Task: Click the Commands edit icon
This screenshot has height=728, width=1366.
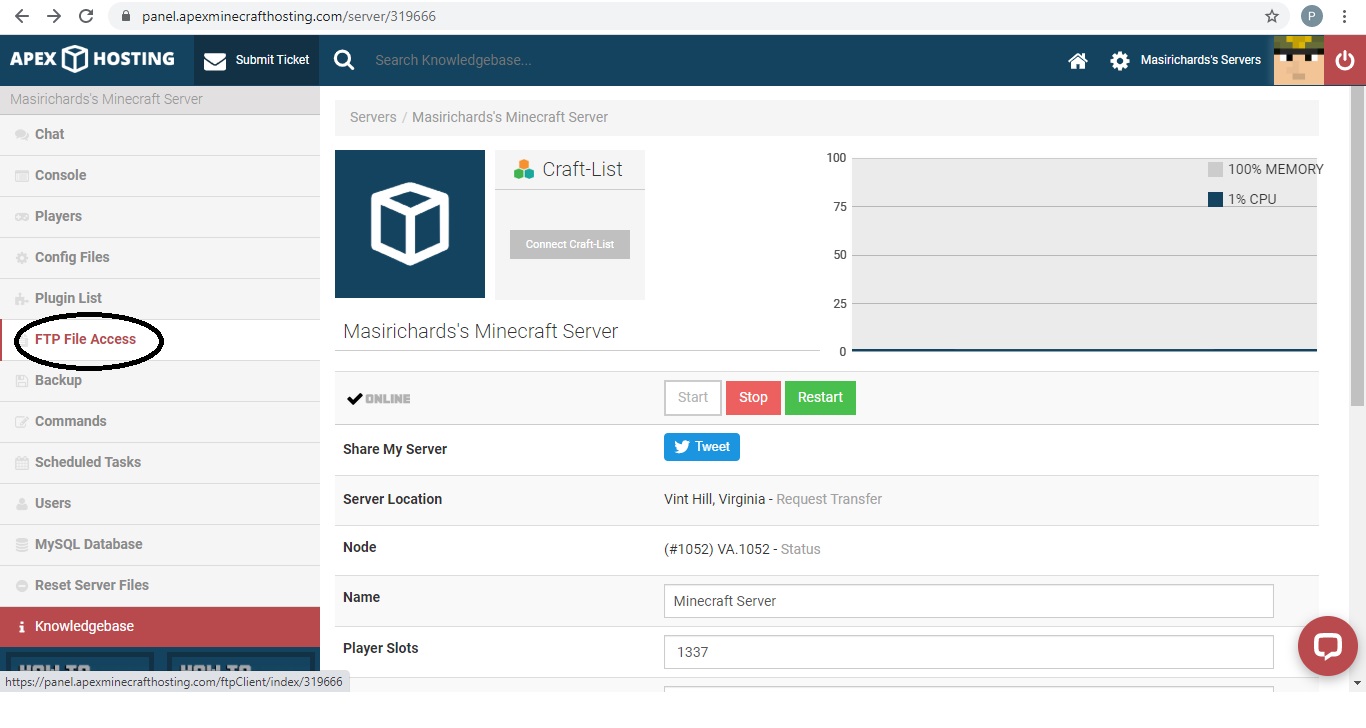Action: pyautogui.click(x=22, y=422)
